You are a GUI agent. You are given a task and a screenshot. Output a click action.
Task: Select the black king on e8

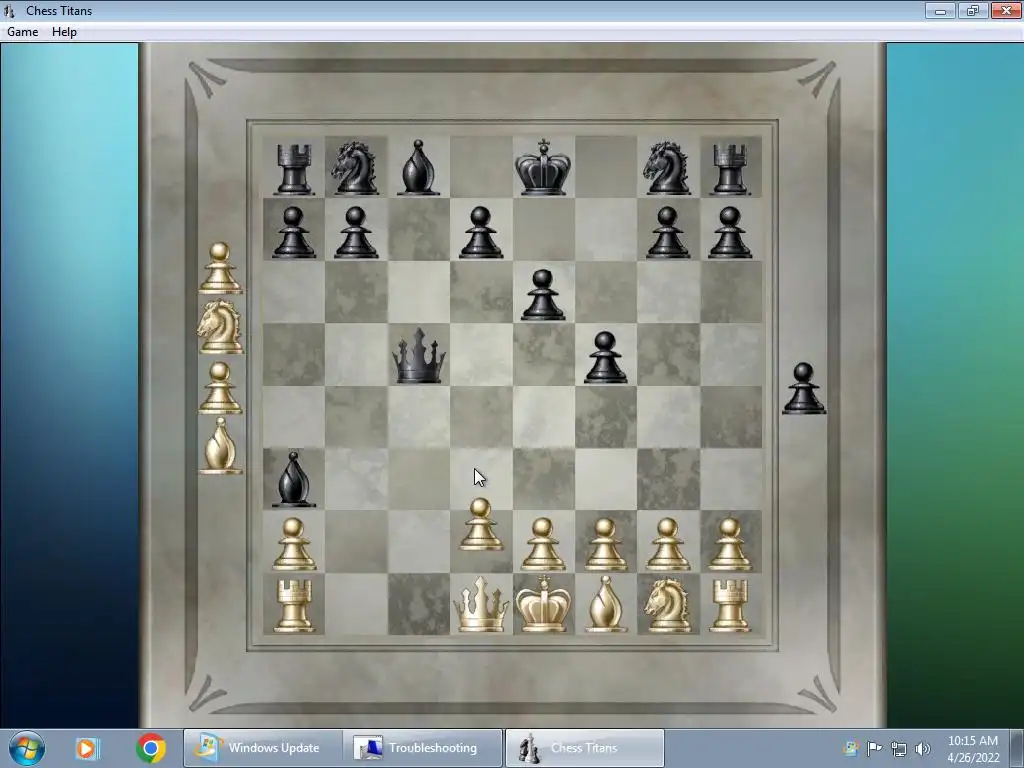543,167
